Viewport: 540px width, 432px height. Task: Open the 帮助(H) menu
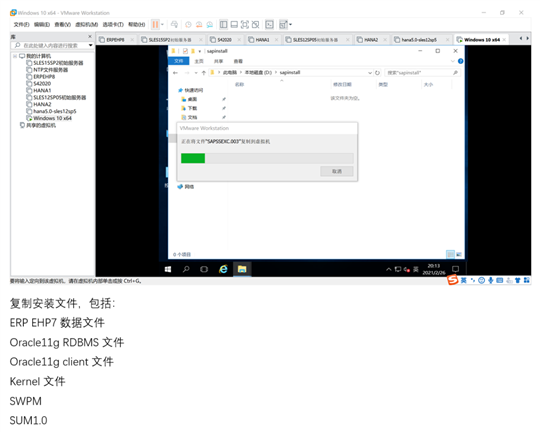(x=136, y=24)
